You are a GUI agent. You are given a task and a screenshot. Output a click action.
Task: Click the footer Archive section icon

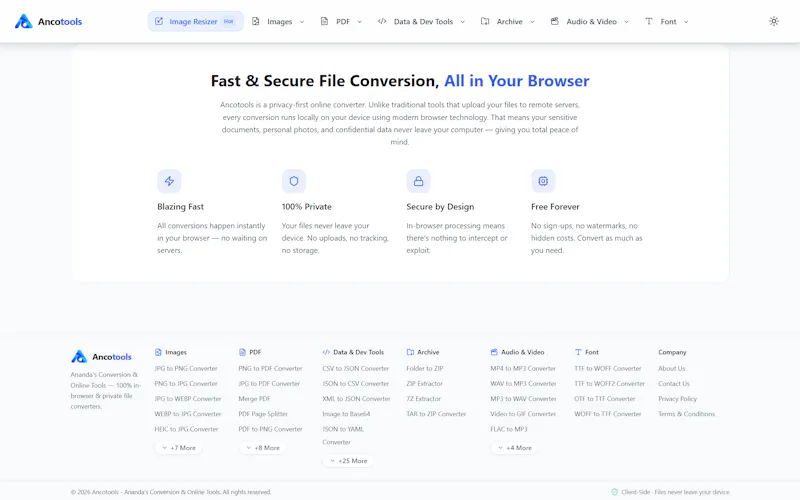click(410, 352)
